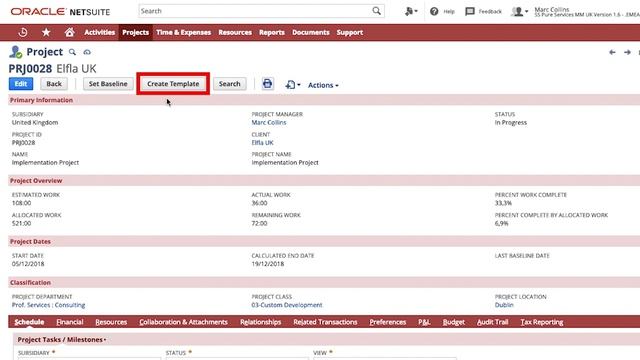Click the magnifier icon beside Project title
Viewport: 640px width, 360px height.
pyautogui.click(x=72, y=52)
